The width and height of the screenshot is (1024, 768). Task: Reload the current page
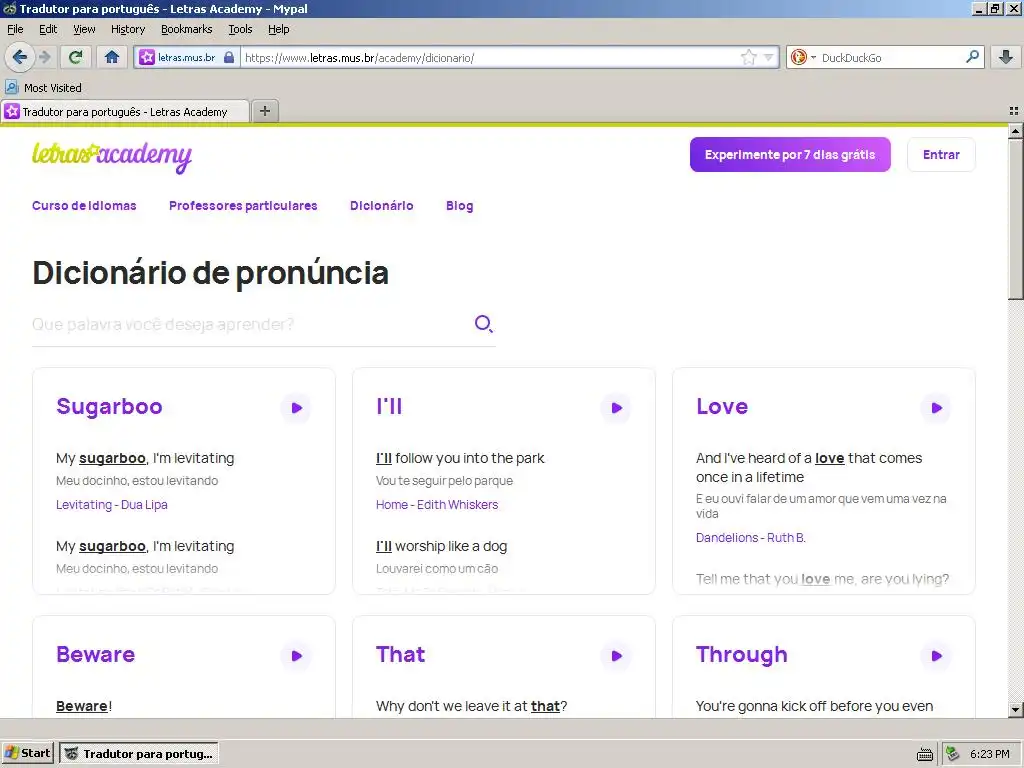tap(75, 57)
